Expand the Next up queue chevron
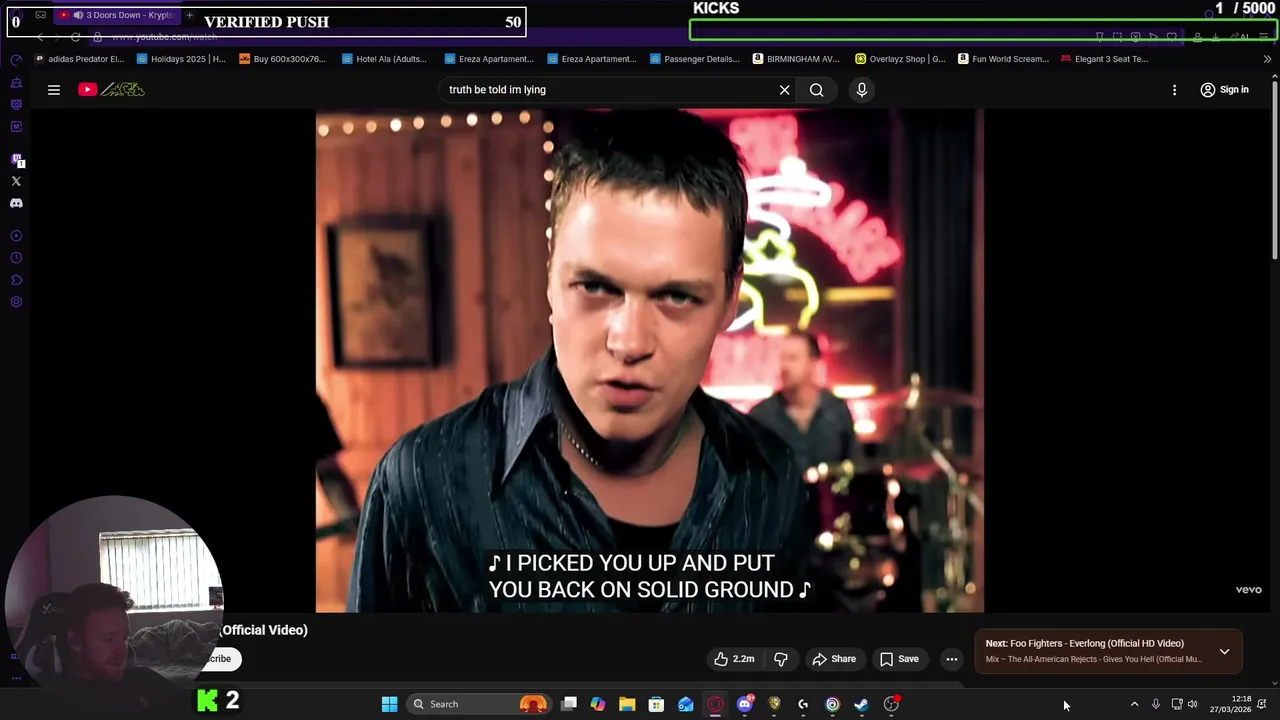Image resolution: width=1280 pixels, height=720 pixels. tap(1224, 651)
